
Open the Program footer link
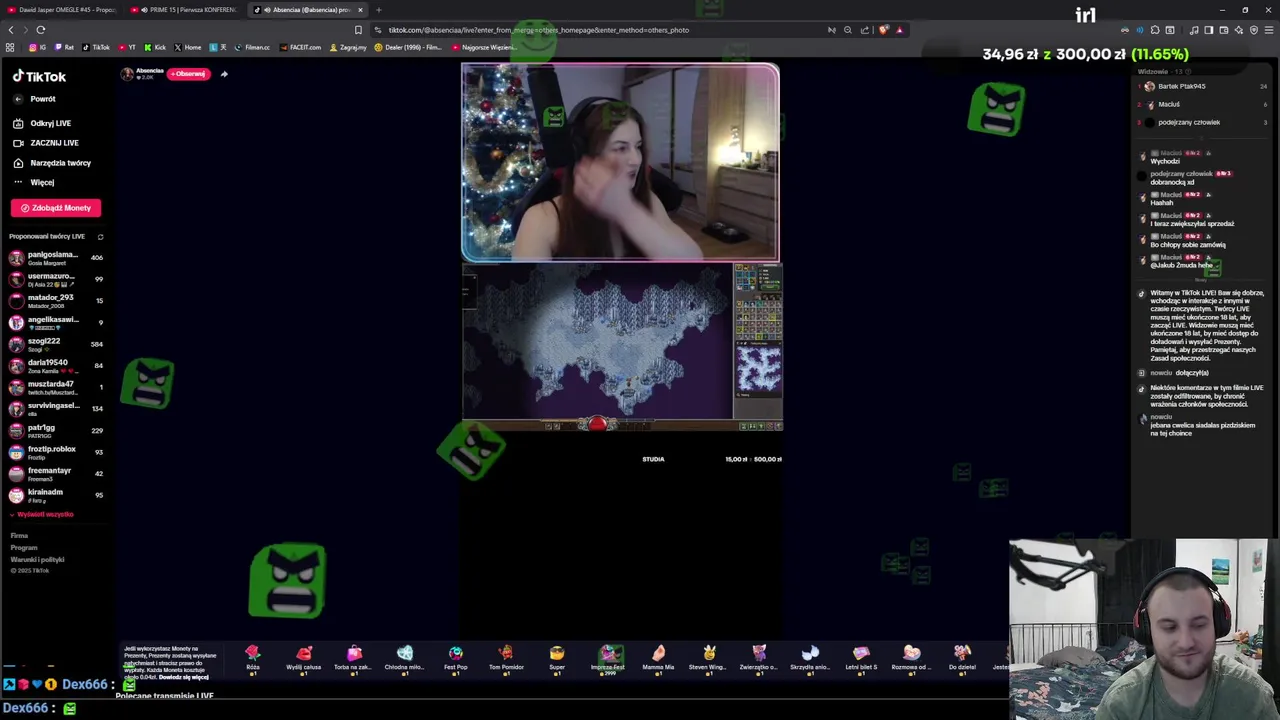24,548
